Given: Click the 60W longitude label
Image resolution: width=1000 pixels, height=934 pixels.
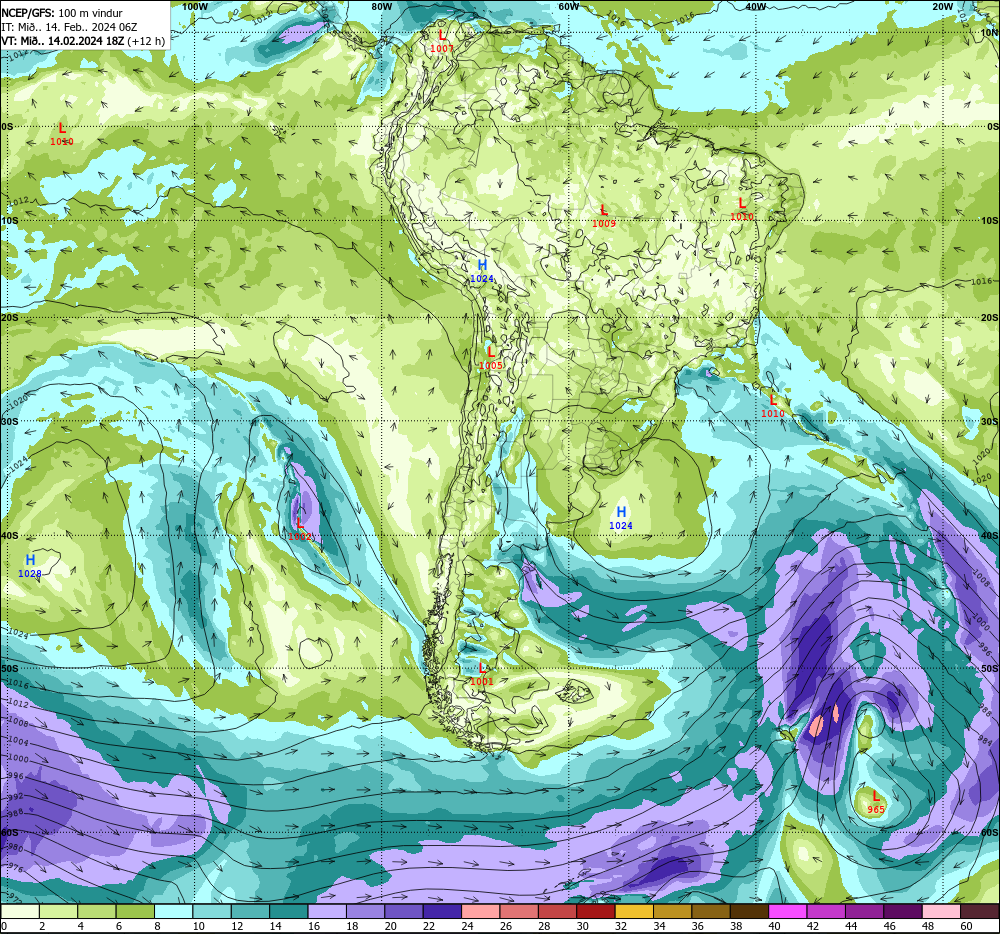Looking at the screenshot, I should click(x=568, y=6).
